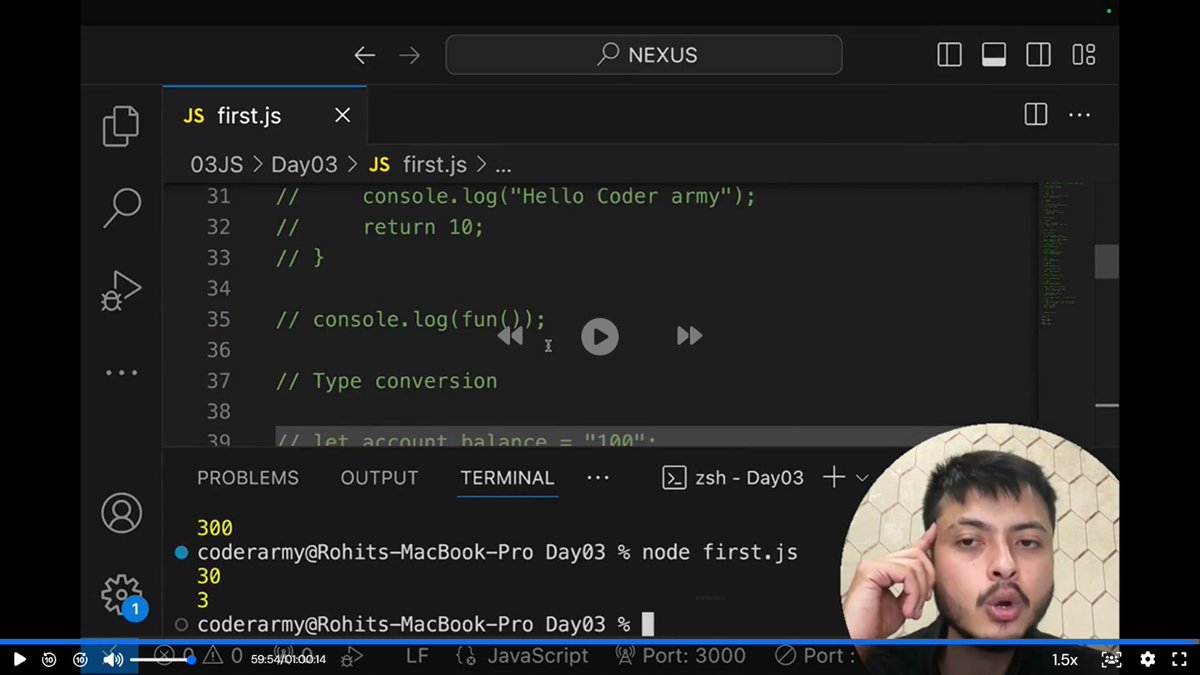
Task: Switch to the PROBLEMS panel tab
Action: tap(247, 478)
